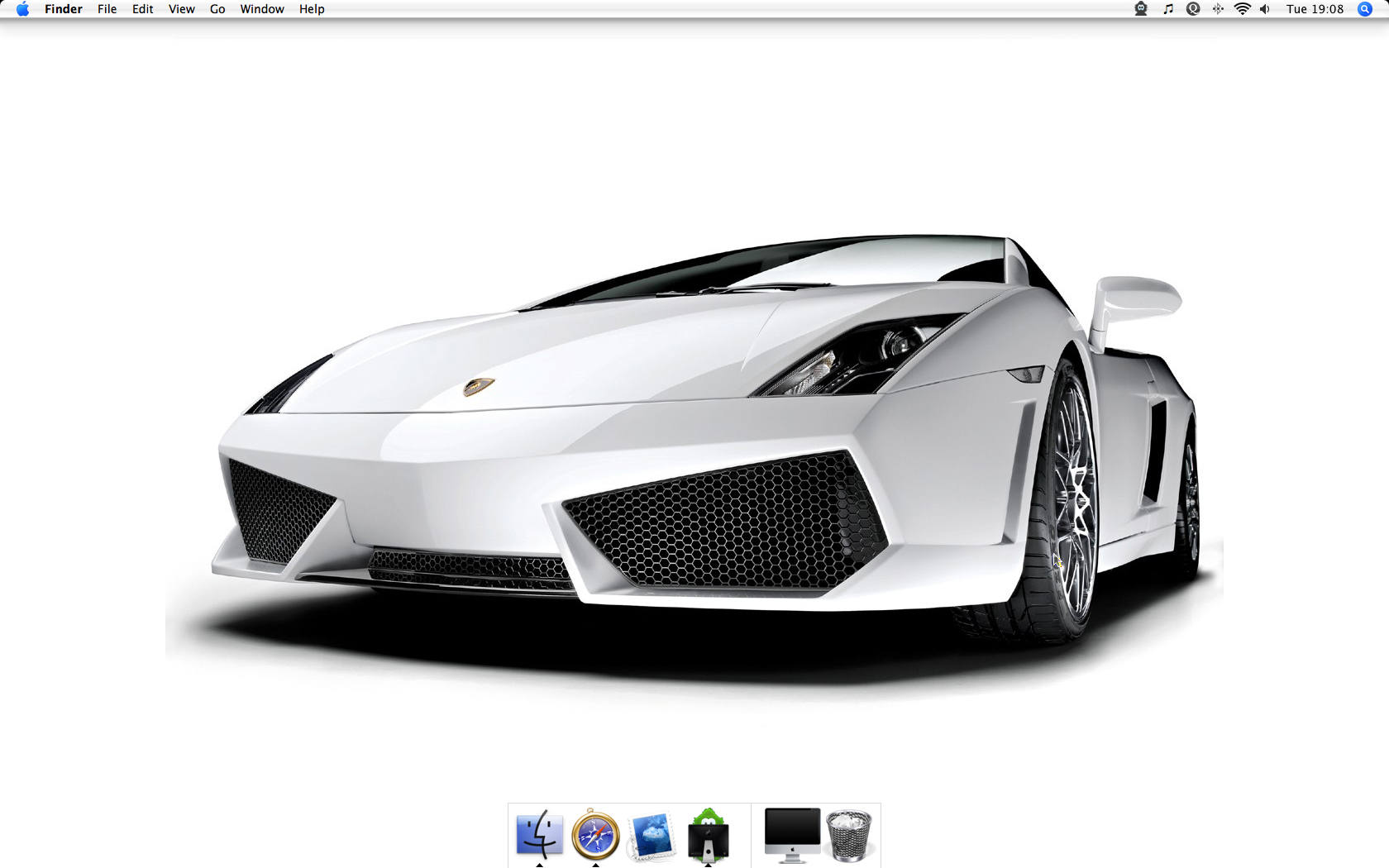This screenshot has height=868, width=1389.
Task: Open the iMac icon in the Dock
Action: click(792, 835)
